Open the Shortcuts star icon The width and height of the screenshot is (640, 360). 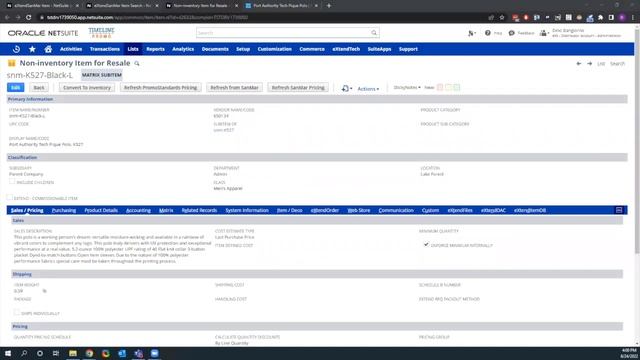[32, 49]
